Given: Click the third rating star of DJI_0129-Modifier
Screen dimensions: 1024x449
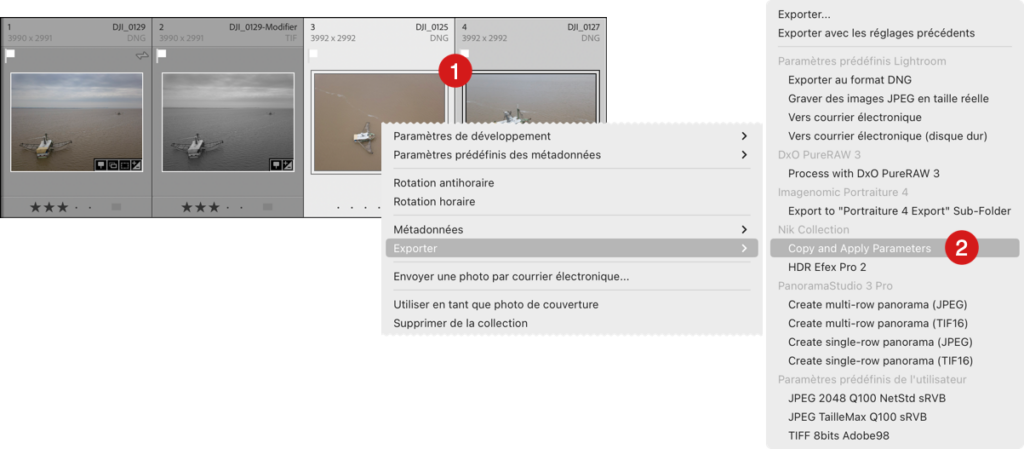Looking at the screenshot, I should pyautogui.click(x=214, y=207).
